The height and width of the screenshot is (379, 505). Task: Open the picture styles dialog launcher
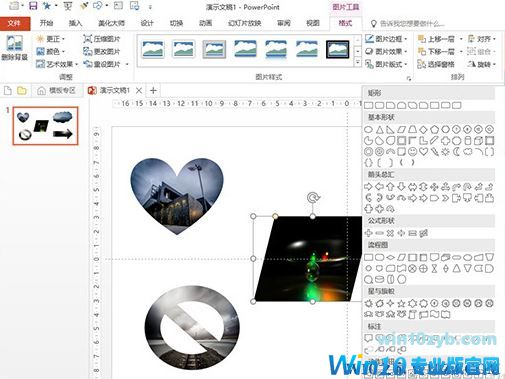click(x=409, y=79)
